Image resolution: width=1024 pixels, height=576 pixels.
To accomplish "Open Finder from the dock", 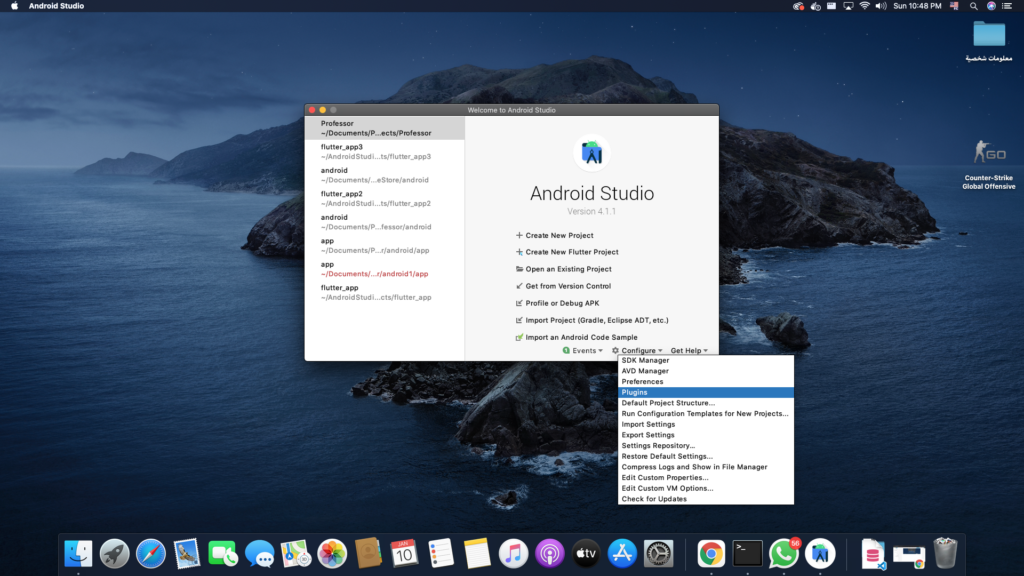I will click(x=78, y=554).
